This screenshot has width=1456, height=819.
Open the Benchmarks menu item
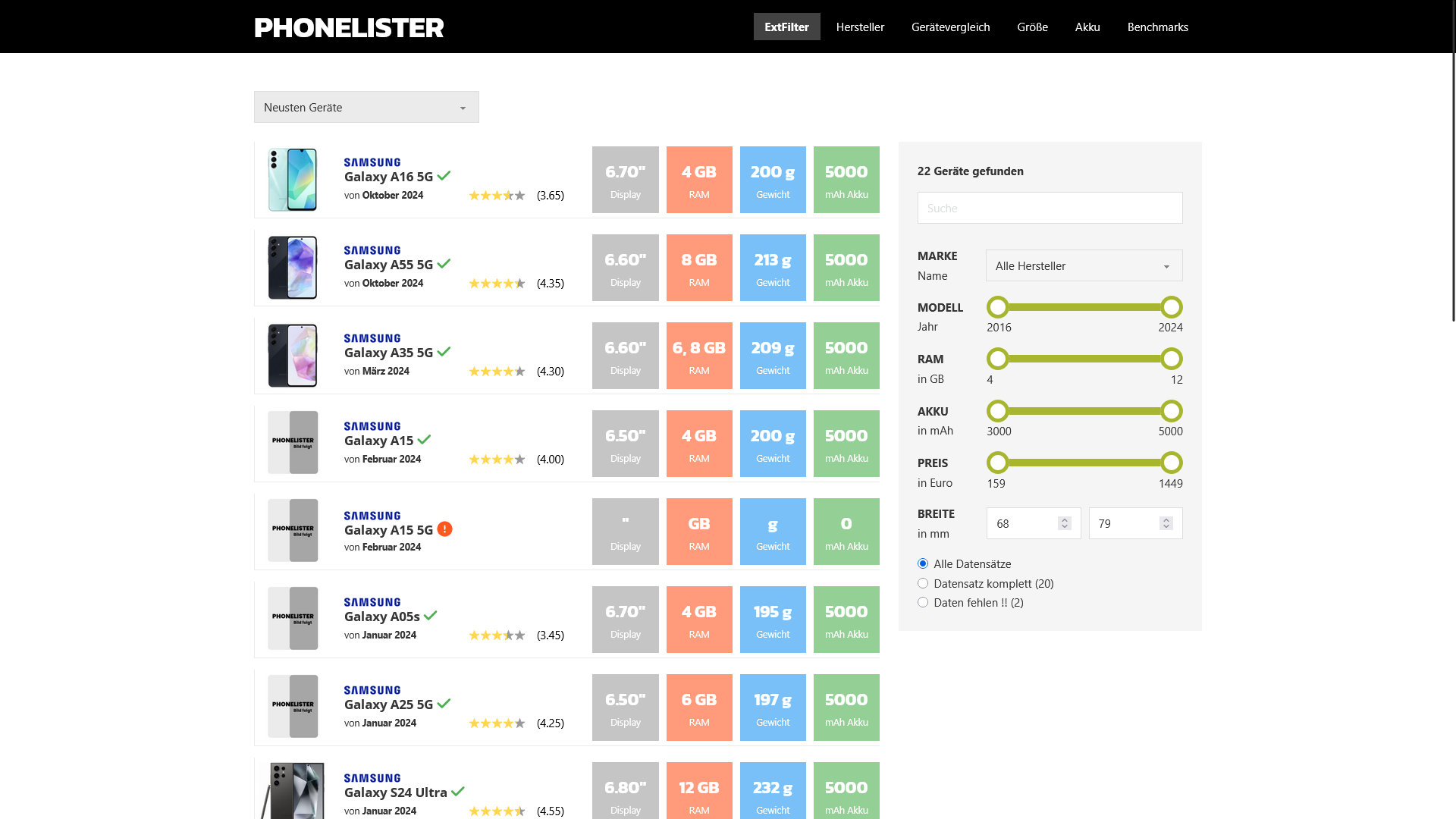[x=1157, y=27]
